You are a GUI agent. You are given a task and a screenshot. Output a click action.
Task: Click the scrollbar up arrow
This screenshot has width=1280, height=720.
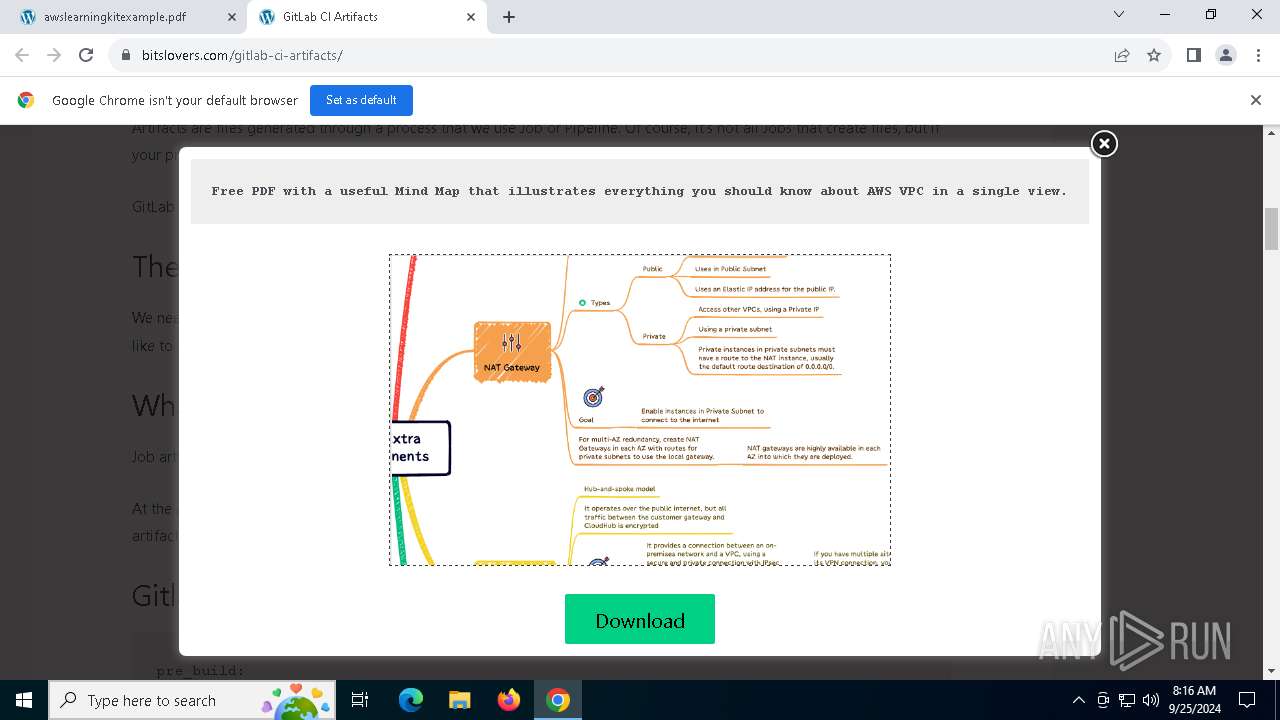pos(1271,132)
